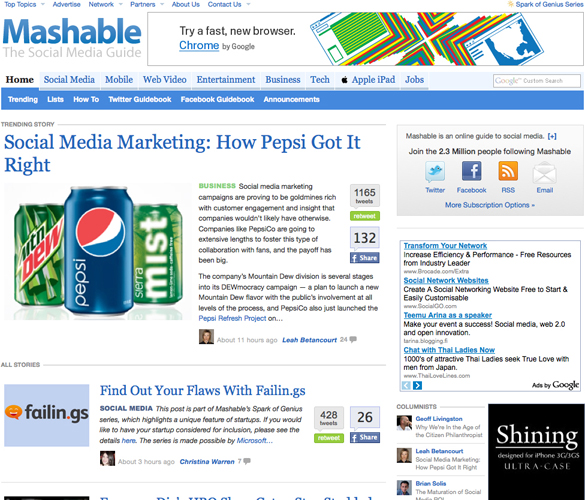The height and width of the screenshot is (500, 585).
Task: Open the Jobs tab
Action: 414,80
